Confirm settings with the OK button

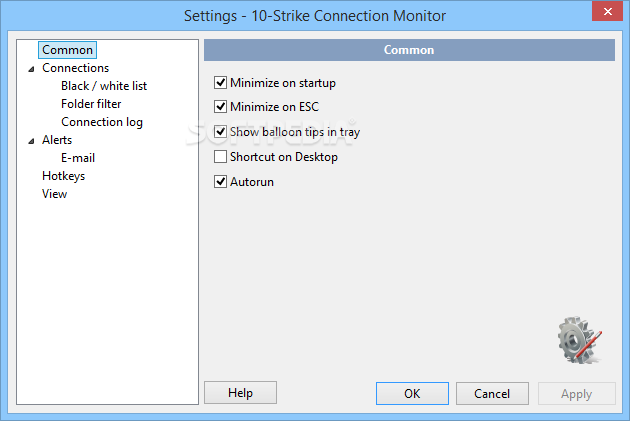coord(412,393)
